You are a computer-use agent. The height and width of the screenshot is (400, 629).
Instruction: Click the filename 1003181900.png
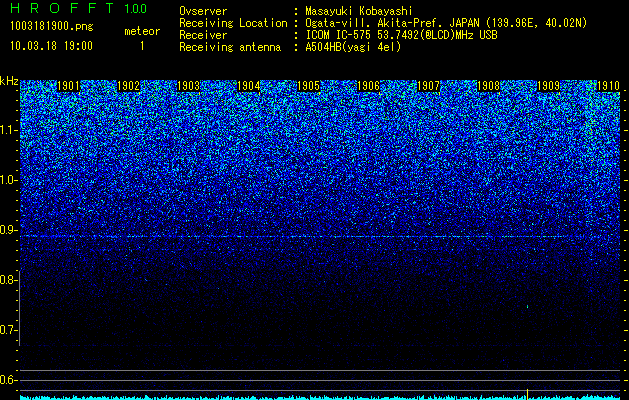(x=52, y=26)
